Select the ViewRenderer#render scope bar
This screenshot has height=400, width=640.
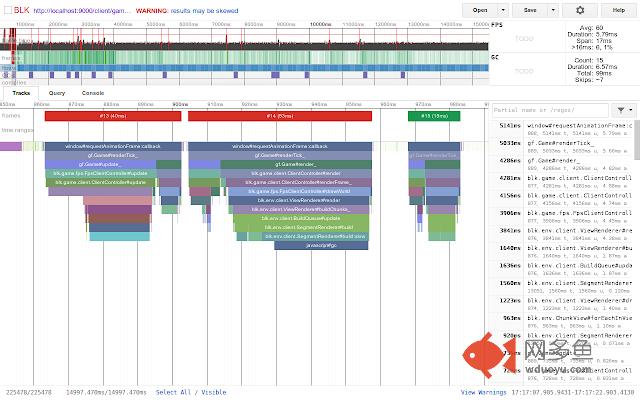click(x=299, y=200)
